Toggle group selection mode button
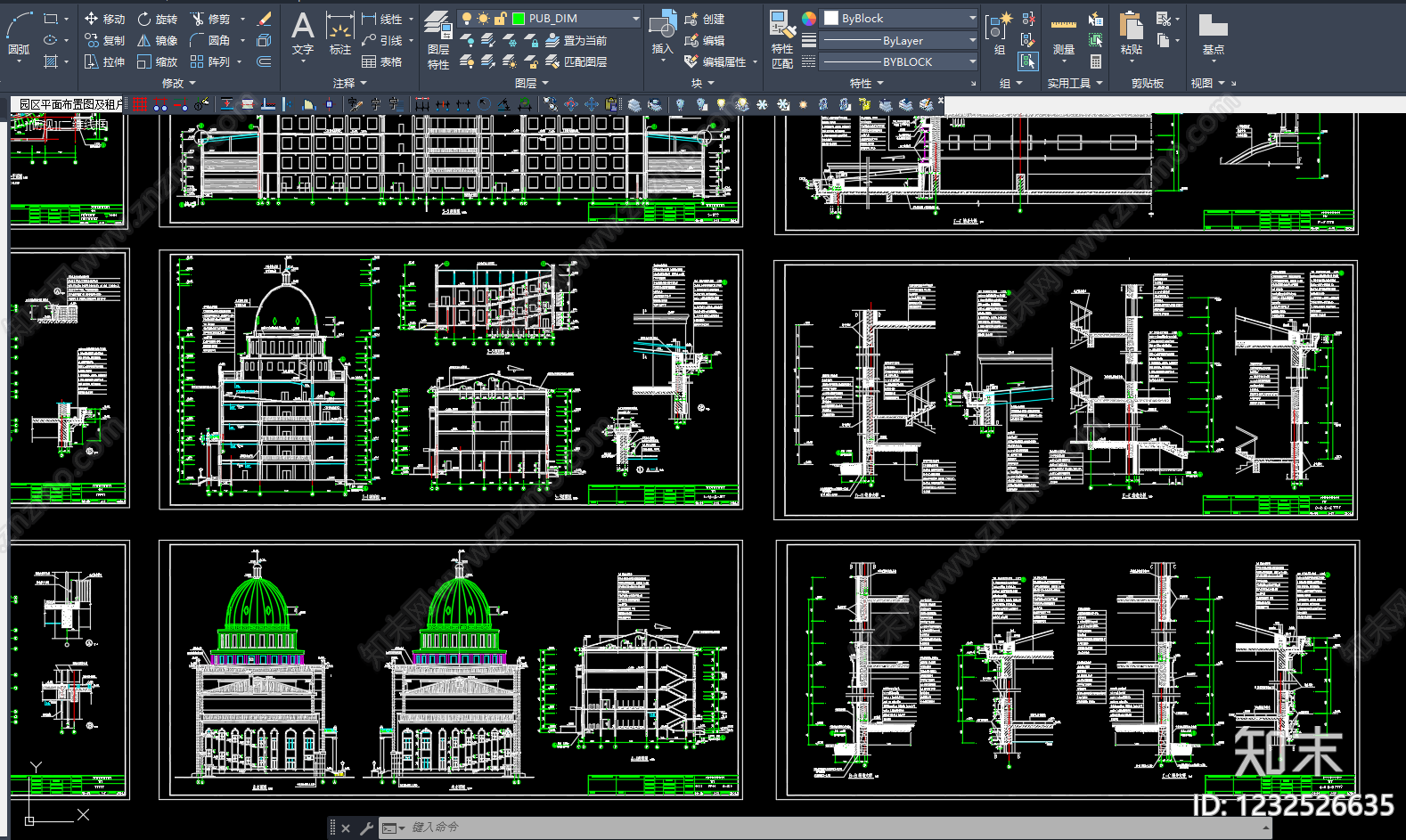This screenshot has width=1406, height=840. 1028,61
